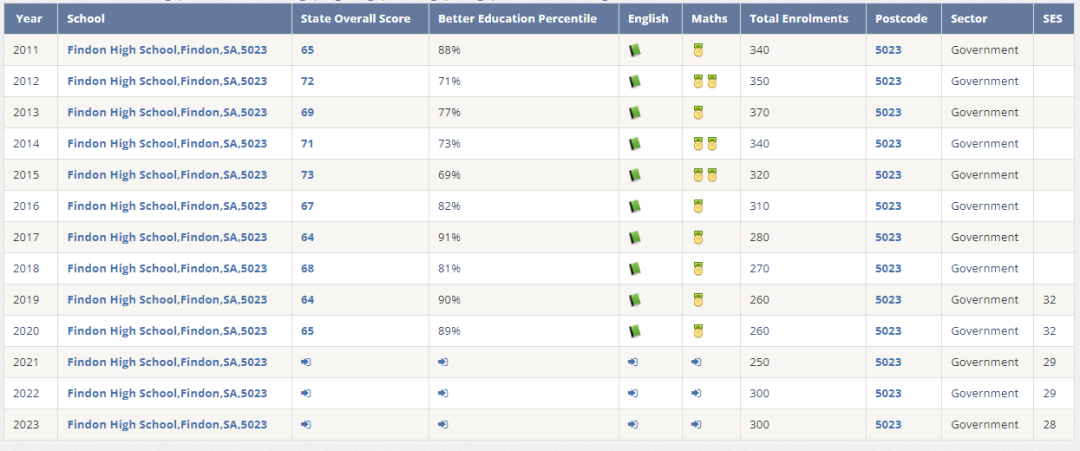The height and width of the screenshot is (451, 1080).
Task: Open the 2019 Findon High School link
Action: pyautogui.click(x=167, y=300)
